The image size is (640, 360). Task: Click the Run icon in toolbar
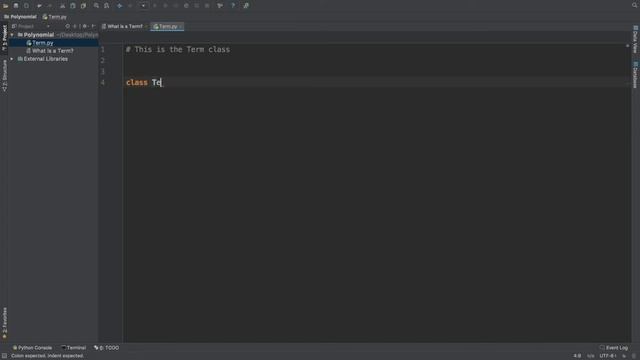(155, 6)
